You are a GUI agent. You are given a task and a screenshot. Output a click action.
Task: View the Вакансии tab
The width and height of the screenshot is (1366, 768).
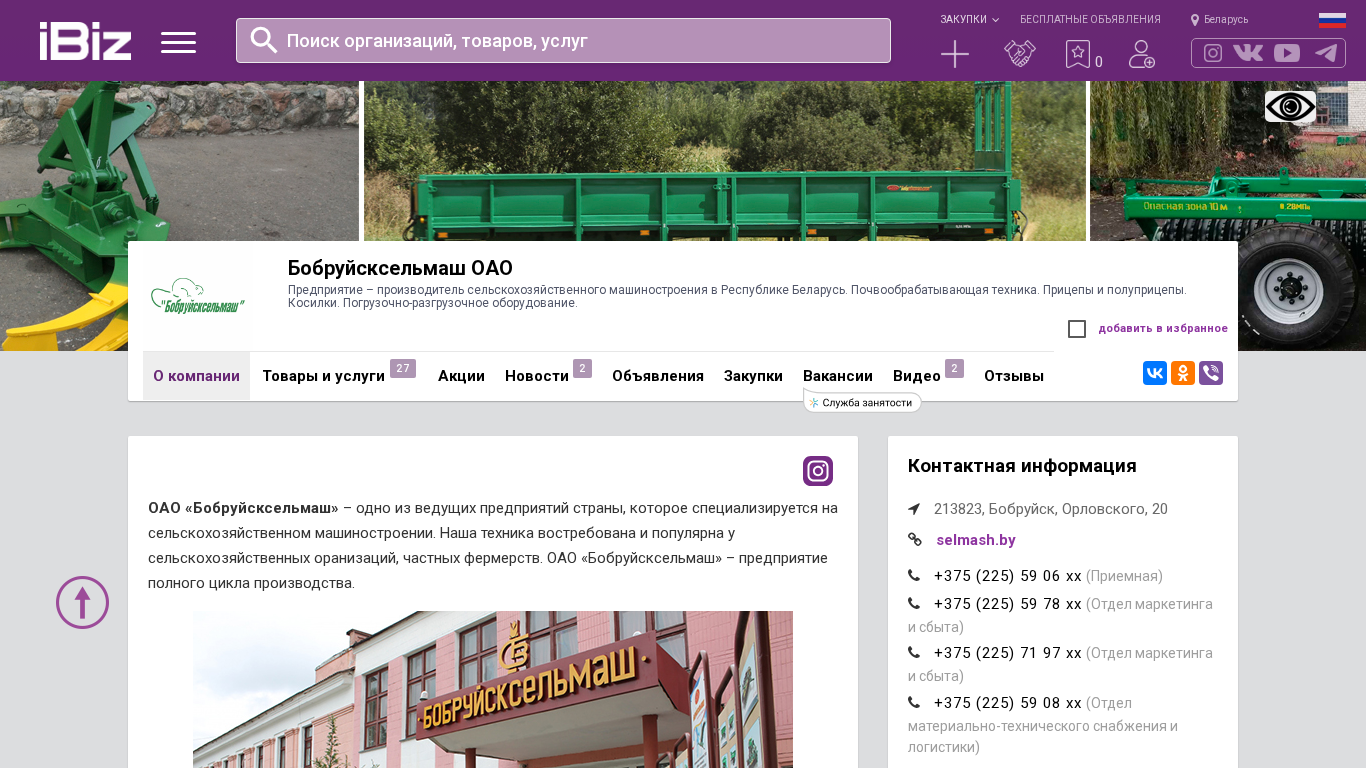(x=838, y=376)
